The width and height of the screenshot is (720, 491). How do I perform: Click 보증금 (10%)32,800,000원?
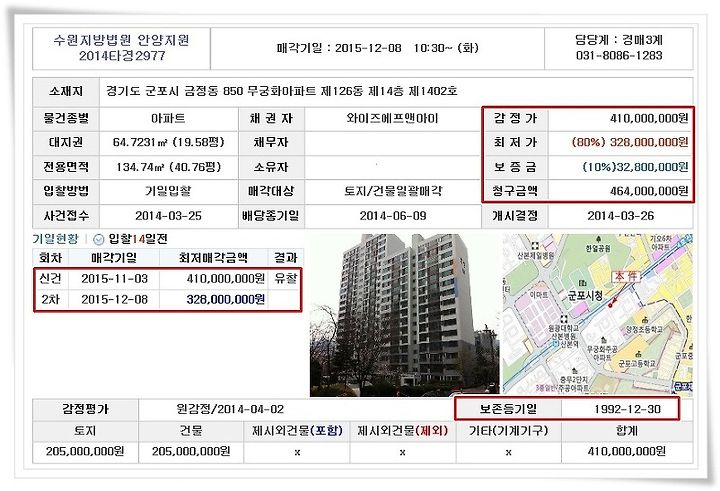[635, 167]
